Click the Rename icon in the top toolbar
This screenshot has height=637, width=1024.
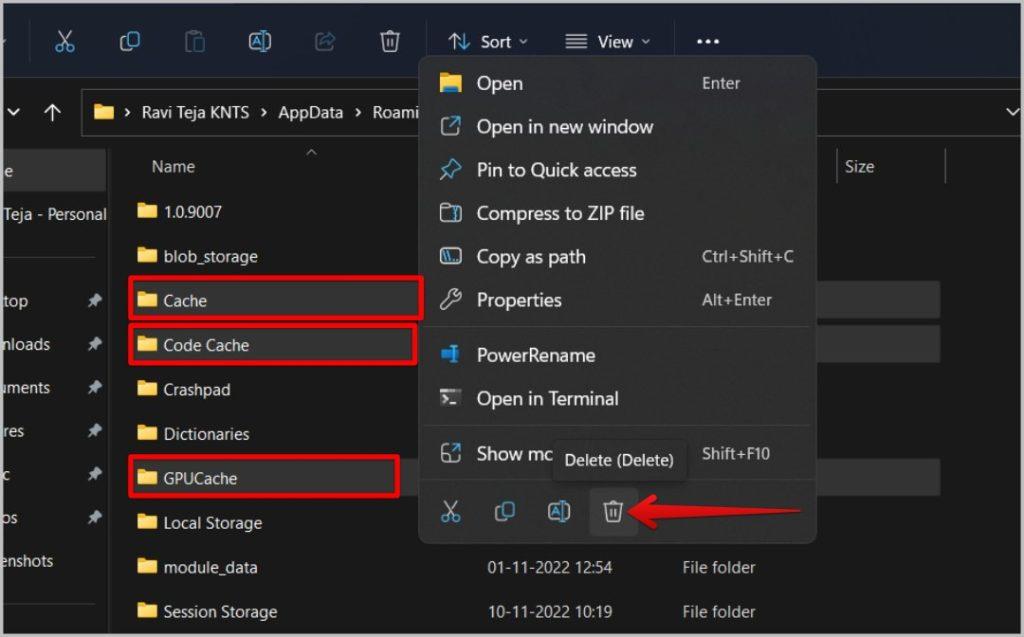point(260,42)
